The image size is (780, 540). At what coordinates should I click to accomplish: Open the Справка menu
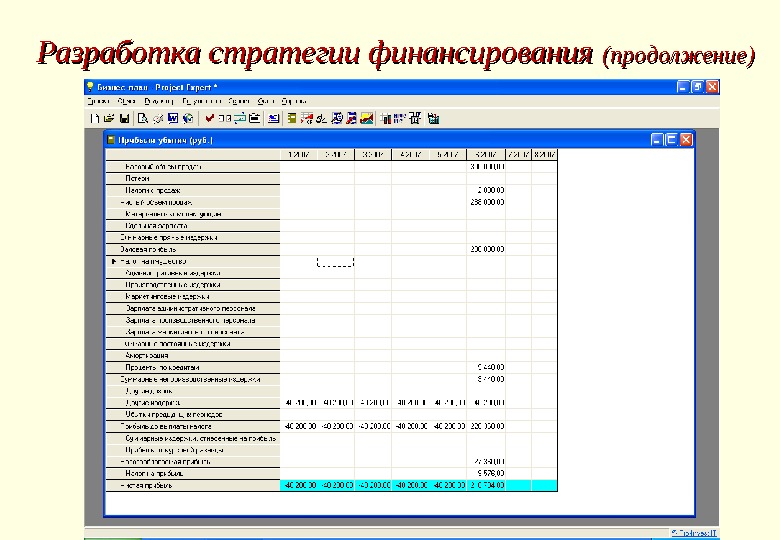point(293,101)
